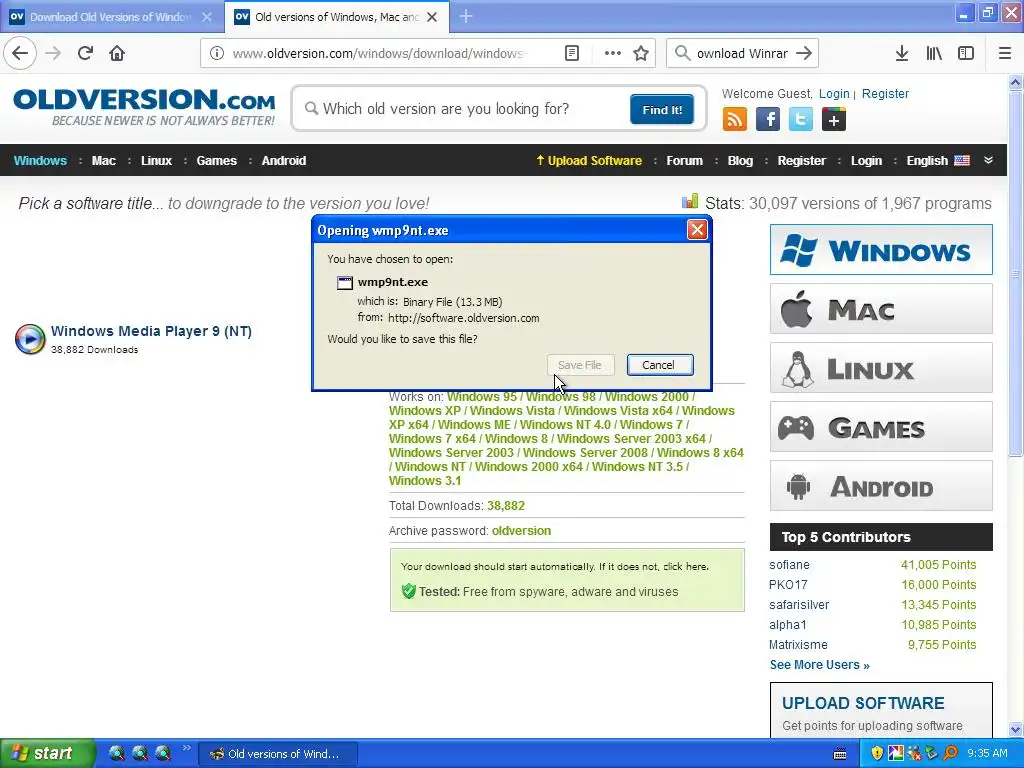1024x768 pixels.
Task: Click the Old versions of Wind taskbar button
Action: [x=278, y=754]
